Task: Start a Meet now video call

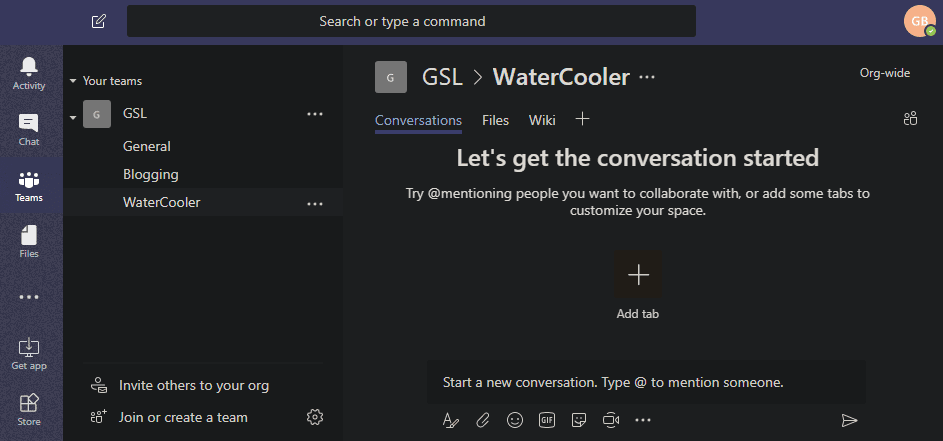Action: pos(611,420)
